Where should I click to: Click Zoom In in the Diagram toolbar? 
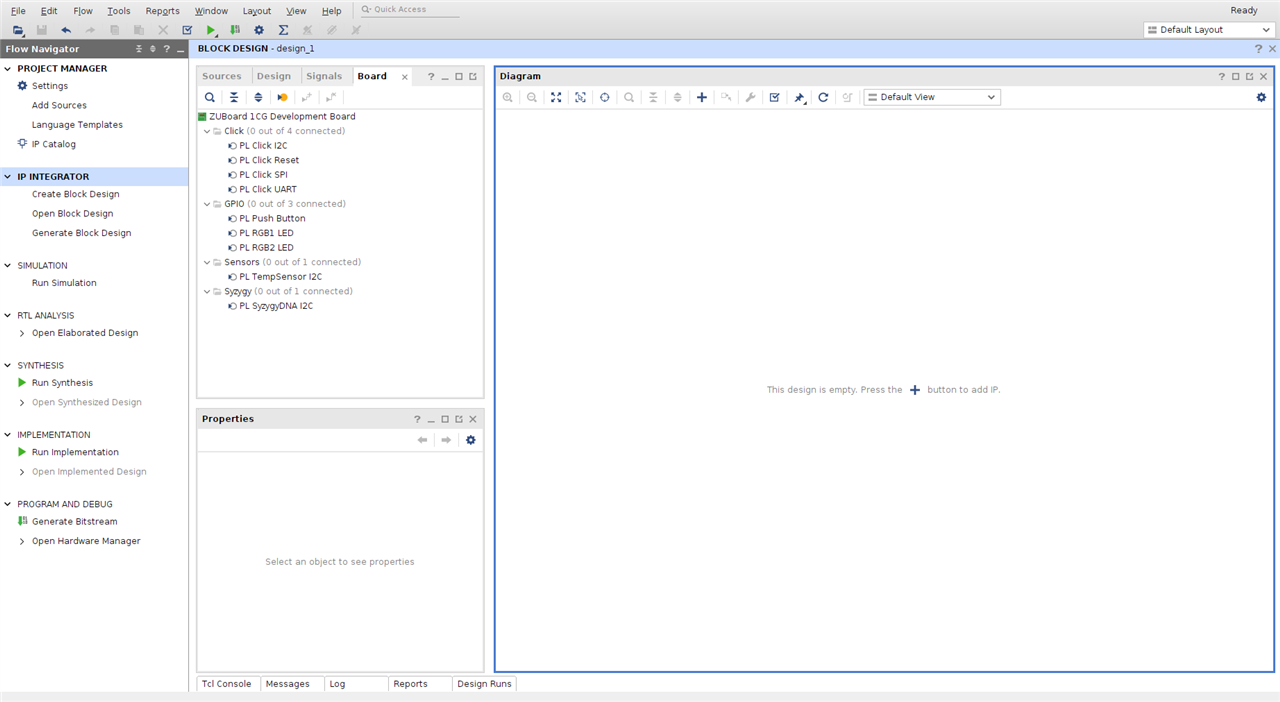[508, 97]
